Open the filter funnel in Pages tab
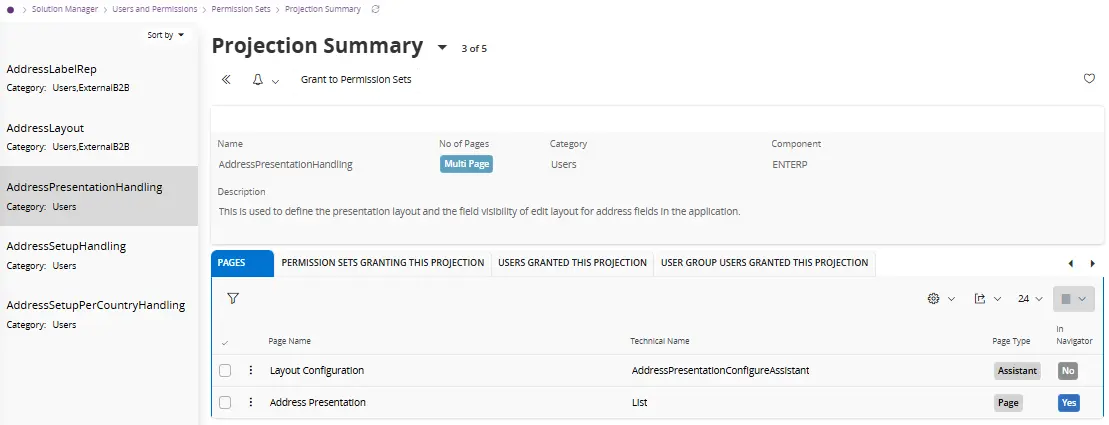Screen dimensions: 1109x425 (233, 298)
